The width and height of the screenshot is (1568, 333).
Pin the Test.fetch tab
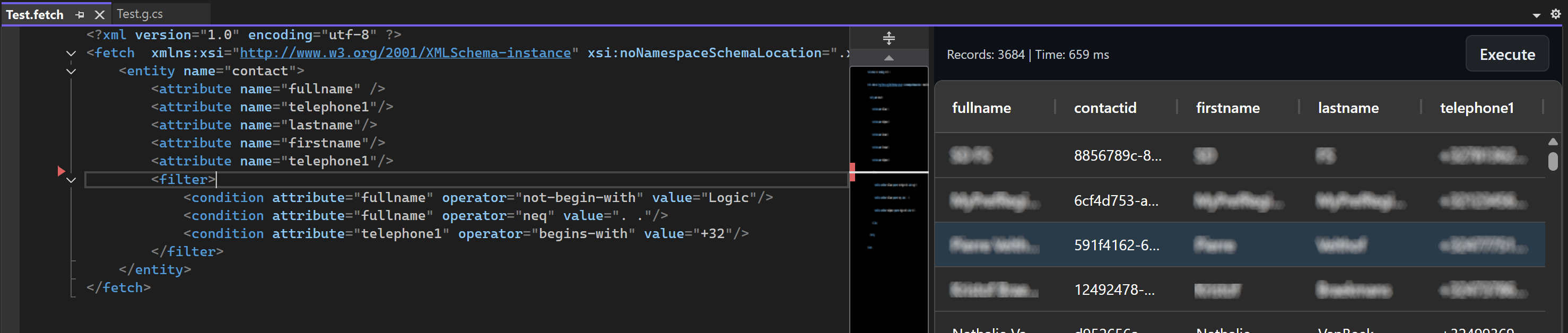[x=80, y=15]
